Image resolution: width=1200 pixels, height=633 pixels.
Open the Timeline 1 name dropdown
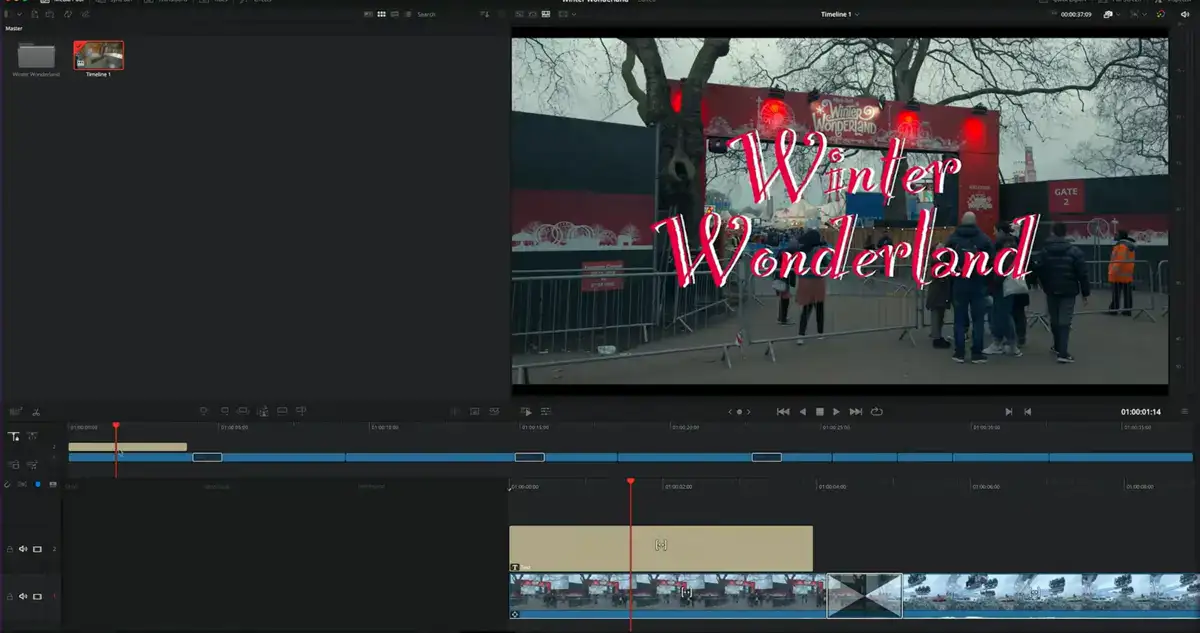pos(840,14)
